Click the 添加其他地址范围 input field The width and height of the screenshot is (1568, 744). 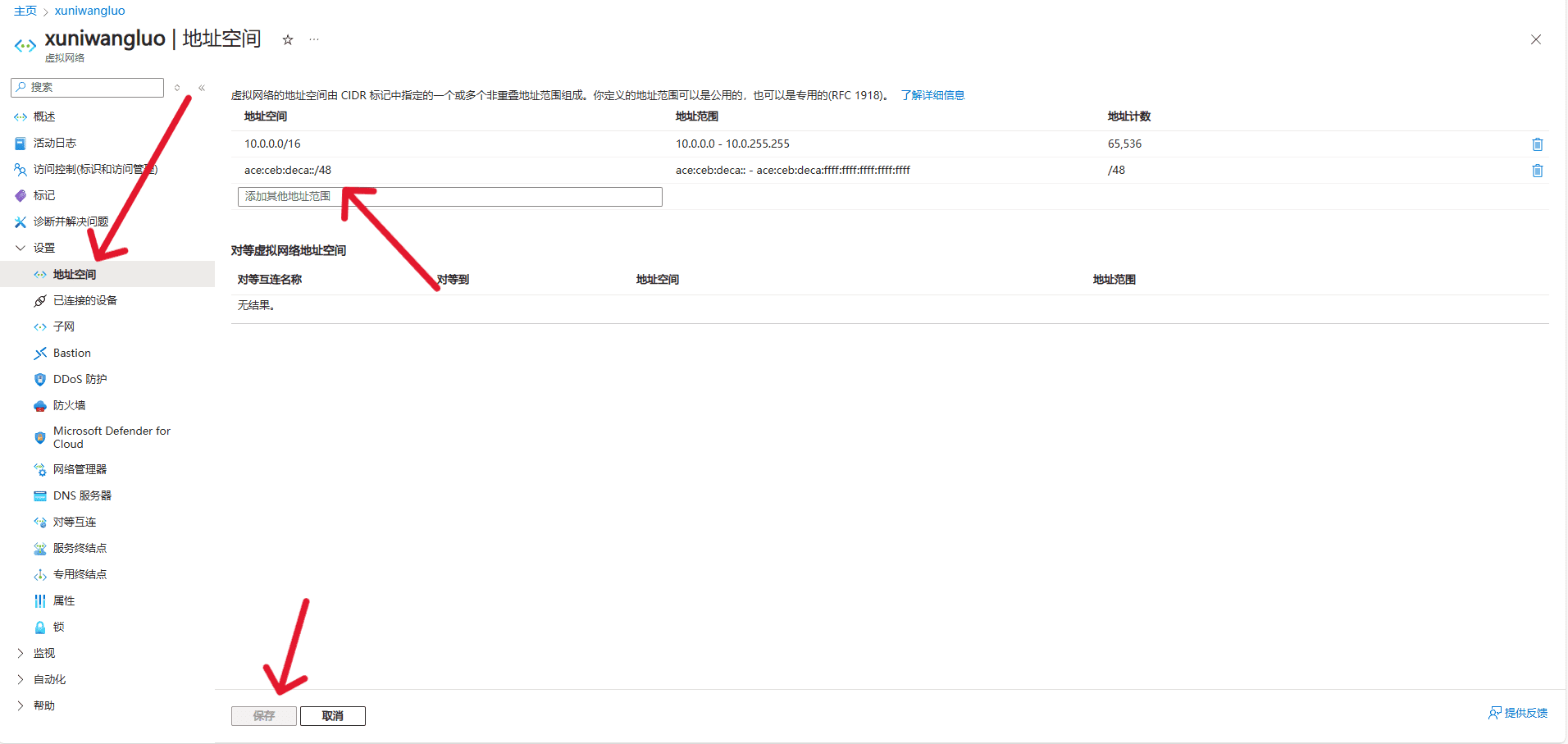(x=449, y=196)
